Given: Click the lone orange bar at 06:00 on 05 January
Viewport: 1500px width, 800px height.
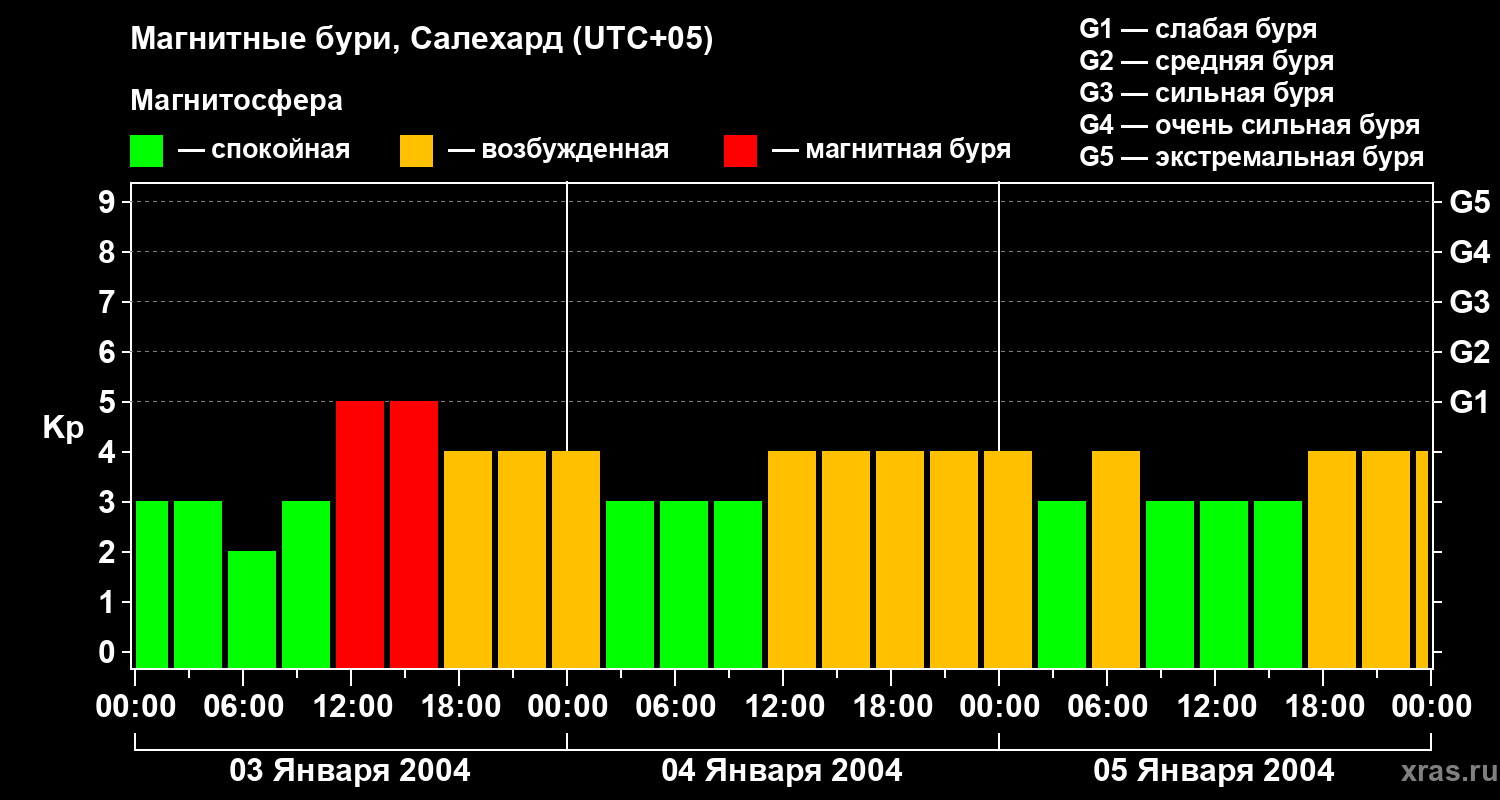Looking at the screenshot, I should tap(1116, 559).
